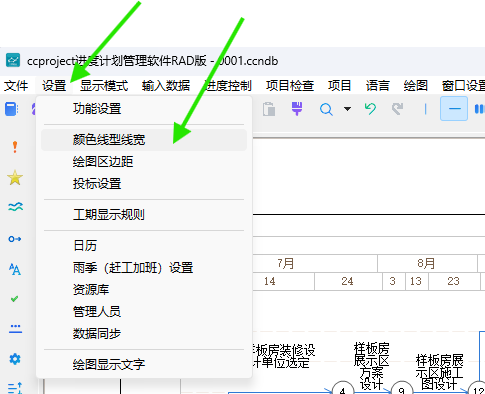Viewport: 485px width, 394px height.
Task: Open the 项目检查 menu
Action: (x=290, y=86)
